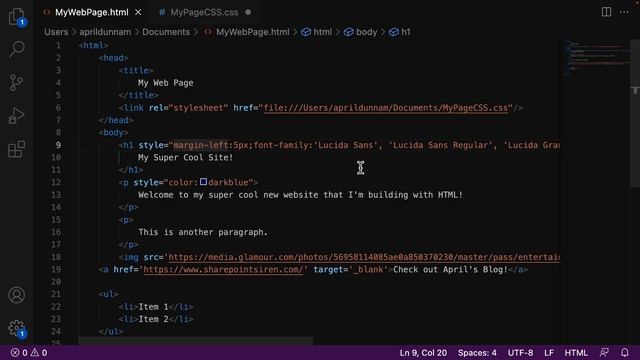Change end of line sequence LF

click(549, 353)
